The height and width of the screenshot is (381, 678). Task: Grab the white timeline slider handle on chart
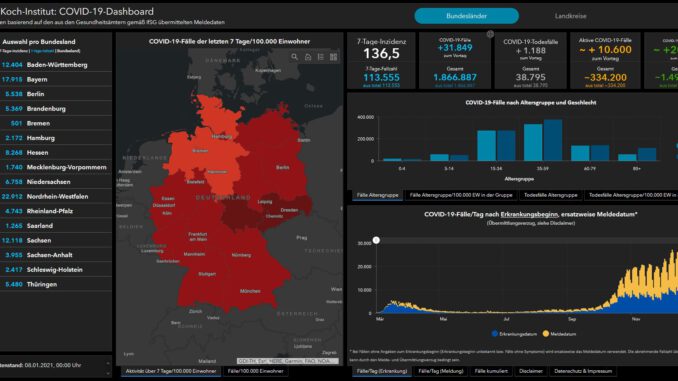(x=376, y=240)
